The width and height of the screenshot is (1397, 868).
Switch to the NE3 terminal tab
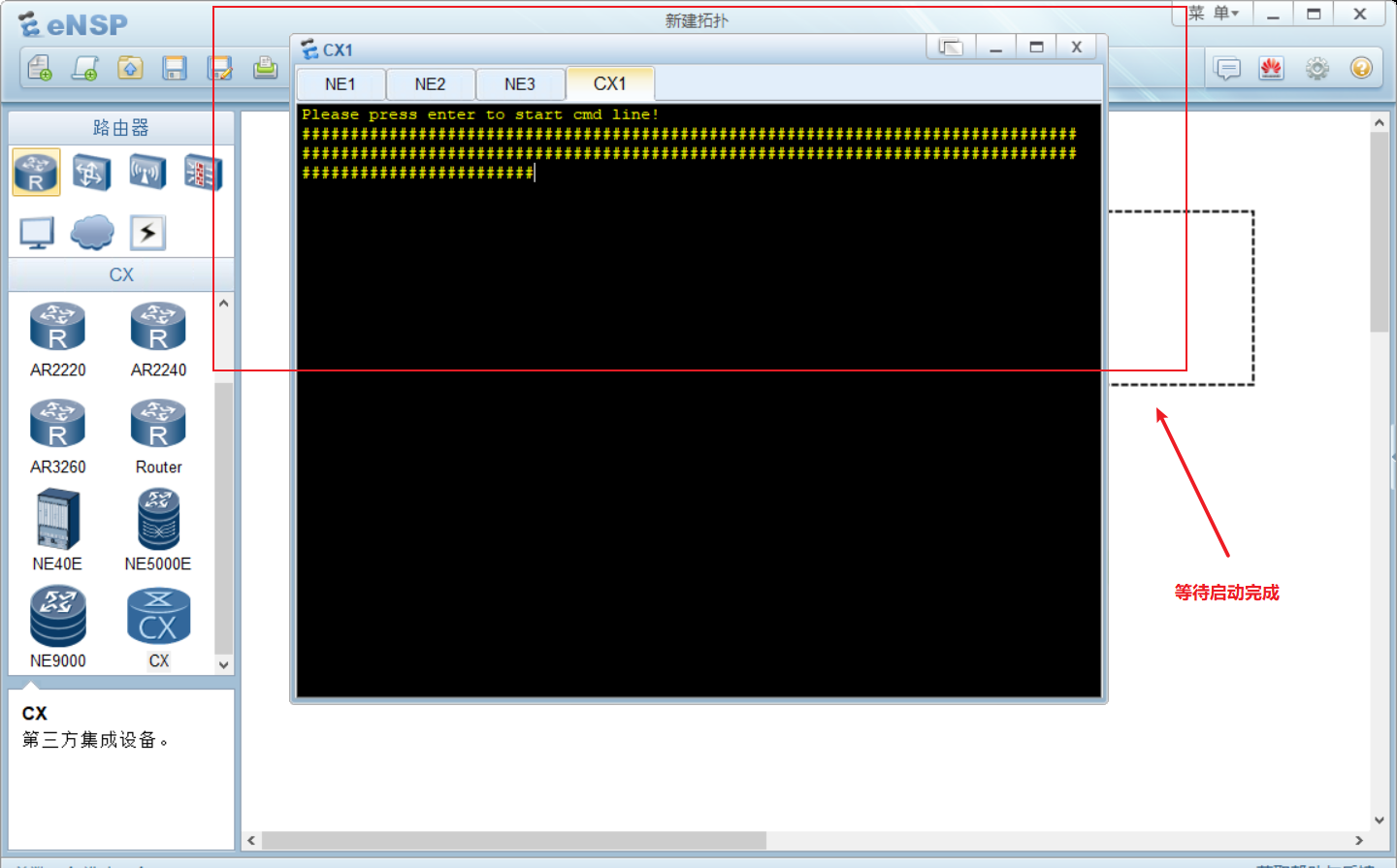coord(519,84)
